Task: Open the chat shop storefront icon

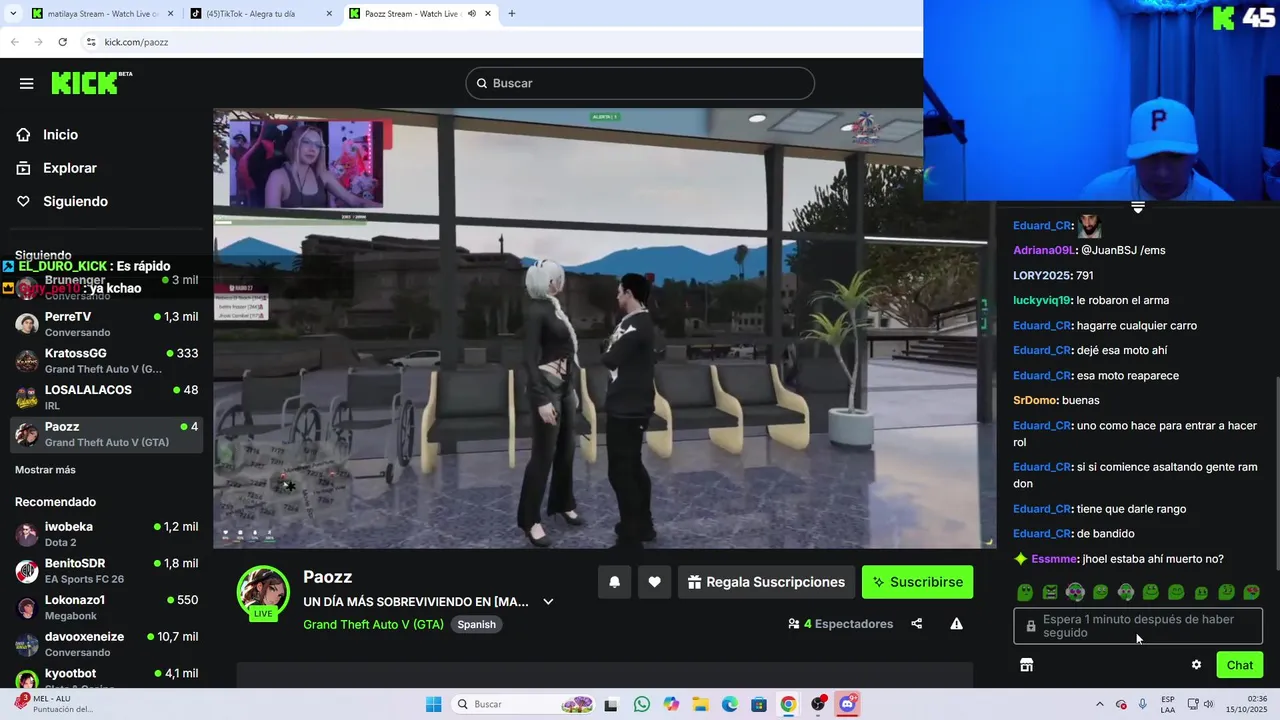Action: (1026, 665)
